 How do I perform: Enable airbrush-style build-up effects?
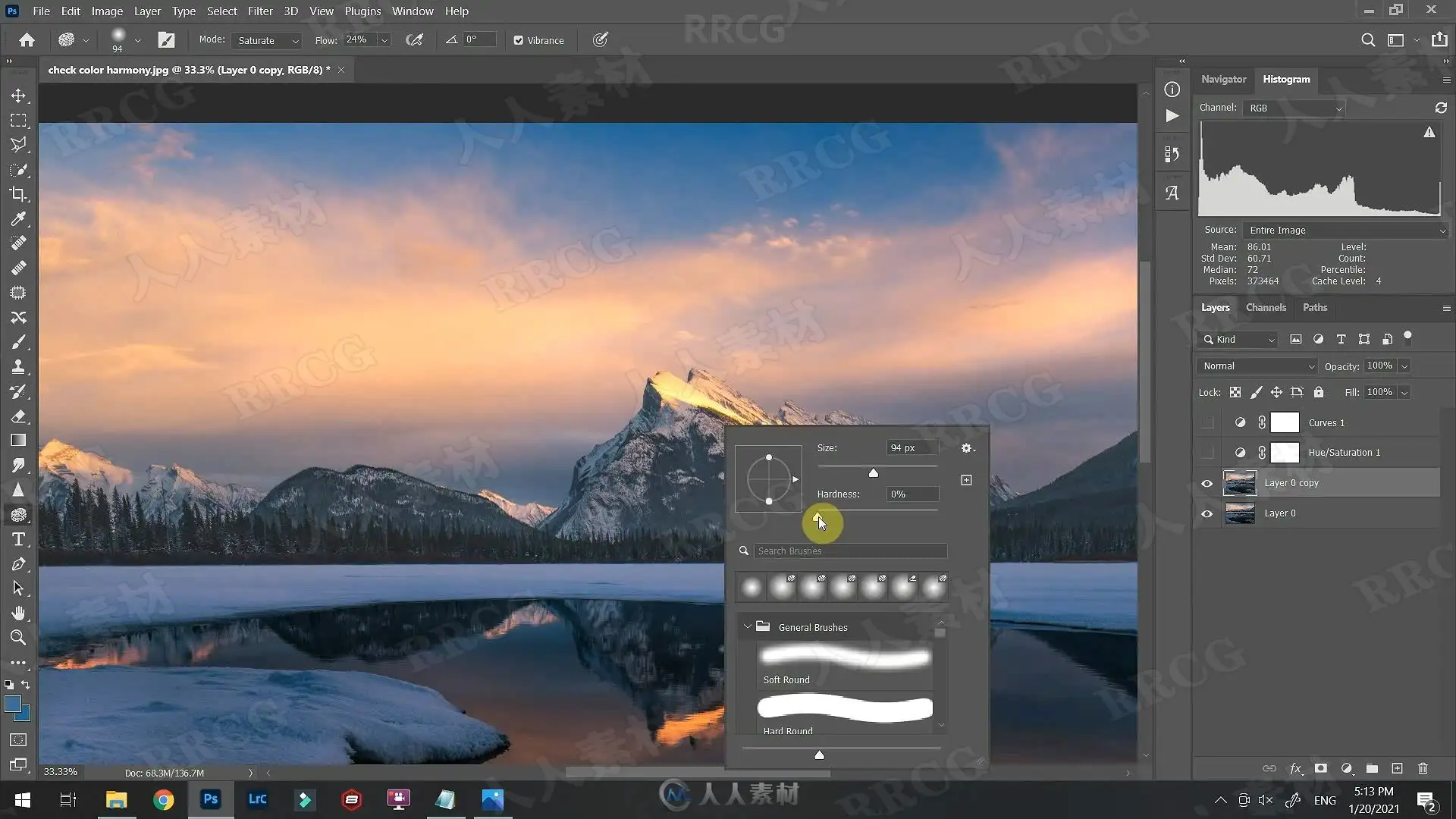pyautogui.click(x=414, y=40)
